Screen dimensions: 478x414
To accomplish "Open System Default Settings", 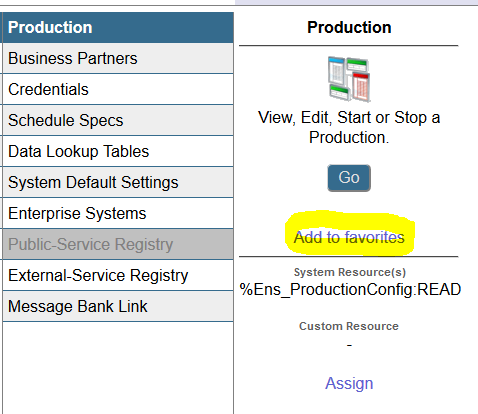I will (118, 182).
